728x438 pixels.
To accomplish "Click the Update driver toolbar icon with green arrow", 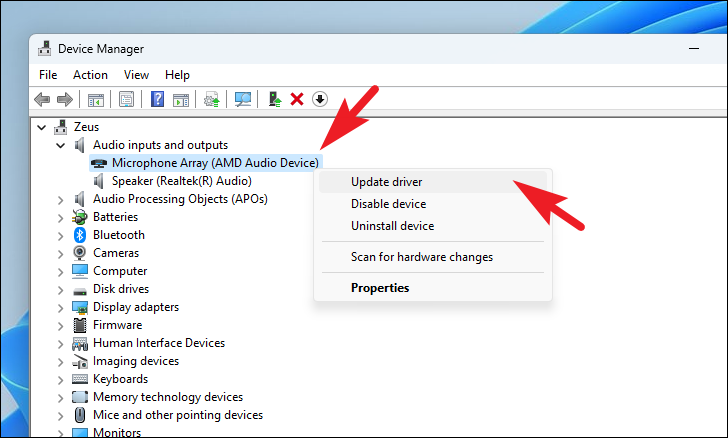I will click(x=274, y=99).
